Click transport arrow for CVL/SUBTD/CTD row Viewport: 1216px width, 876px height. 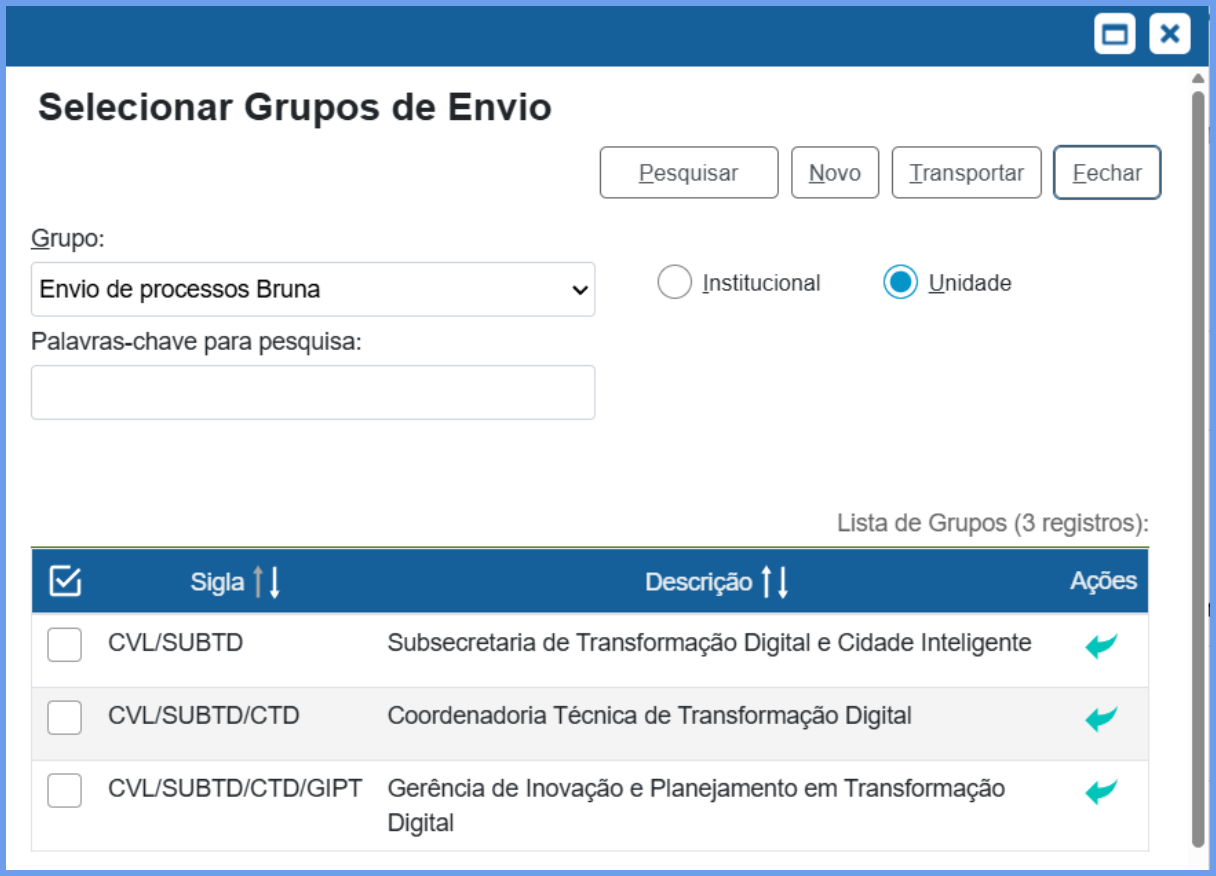click(1101, 719)
